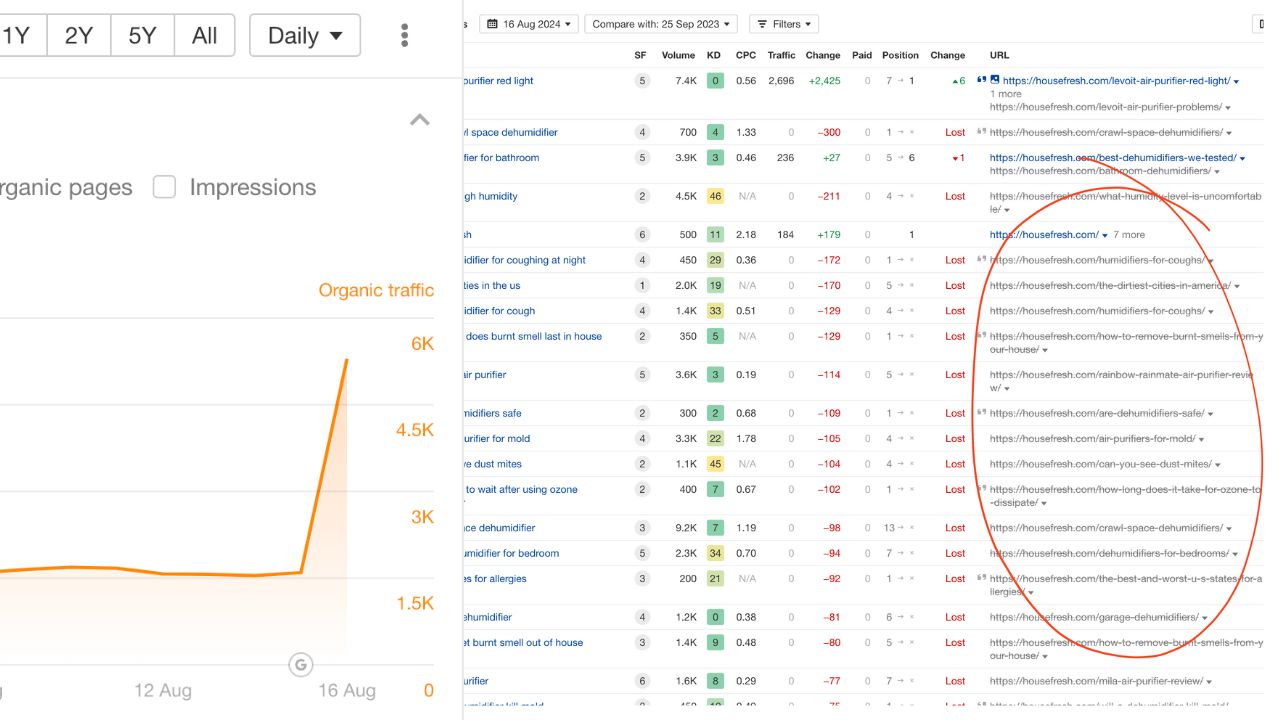Collapse the chart section with the up chevron
Screen dimensions: 1280x720
click(x=420, y=120)
